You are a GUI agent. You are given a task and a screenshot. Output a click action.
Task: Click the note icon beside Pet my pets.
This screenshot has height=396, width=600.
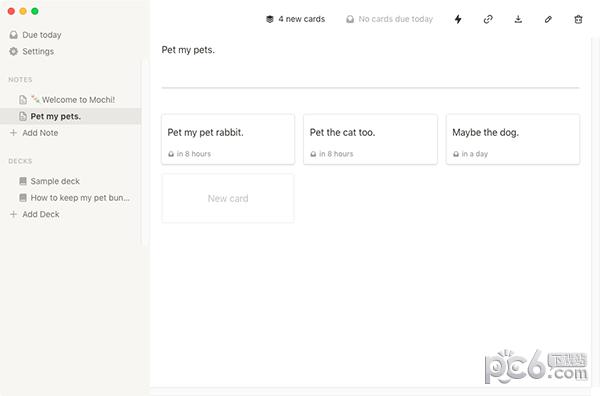[x=23, y=116]
